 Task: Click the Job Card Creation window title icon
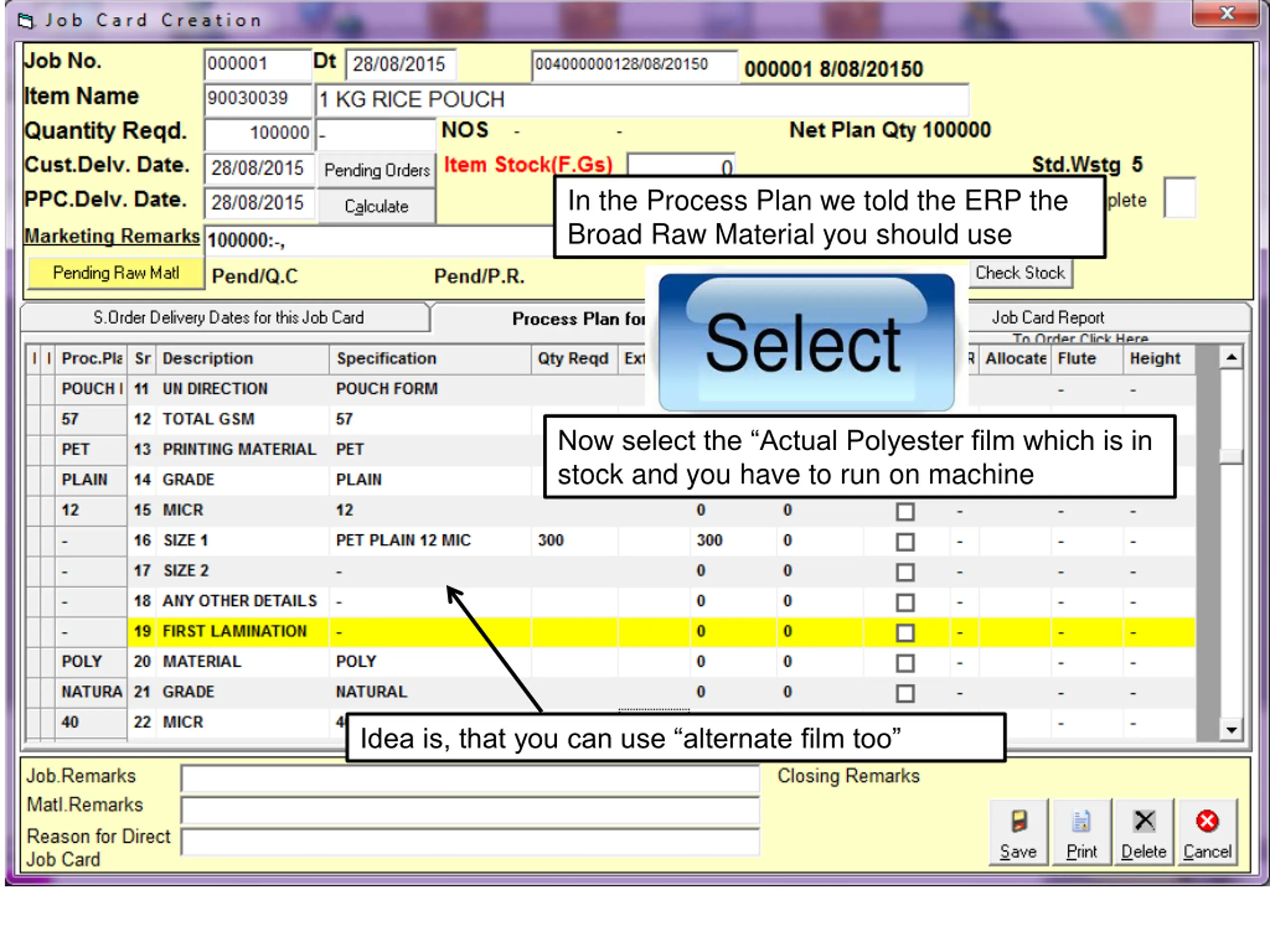[25, 21]
